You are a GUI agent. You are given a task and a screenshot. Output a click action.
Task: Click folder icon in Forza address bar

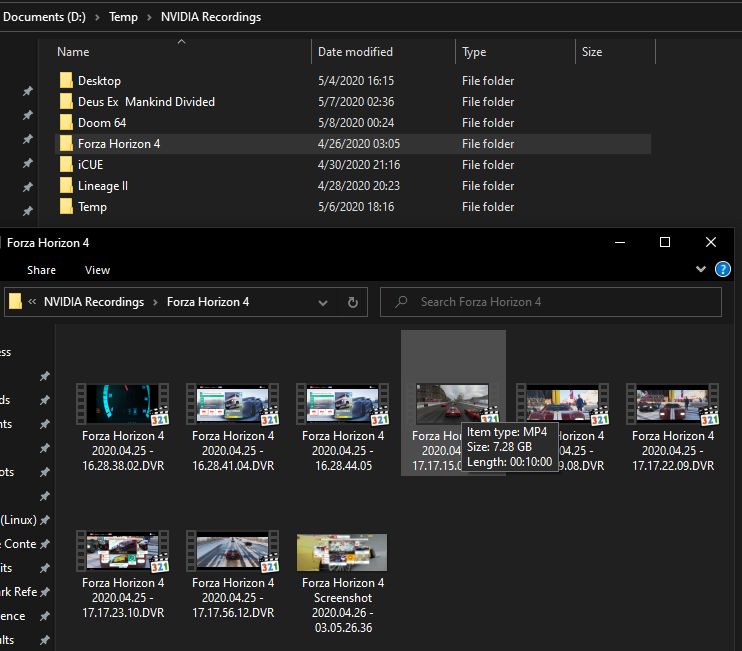point(16,301)
